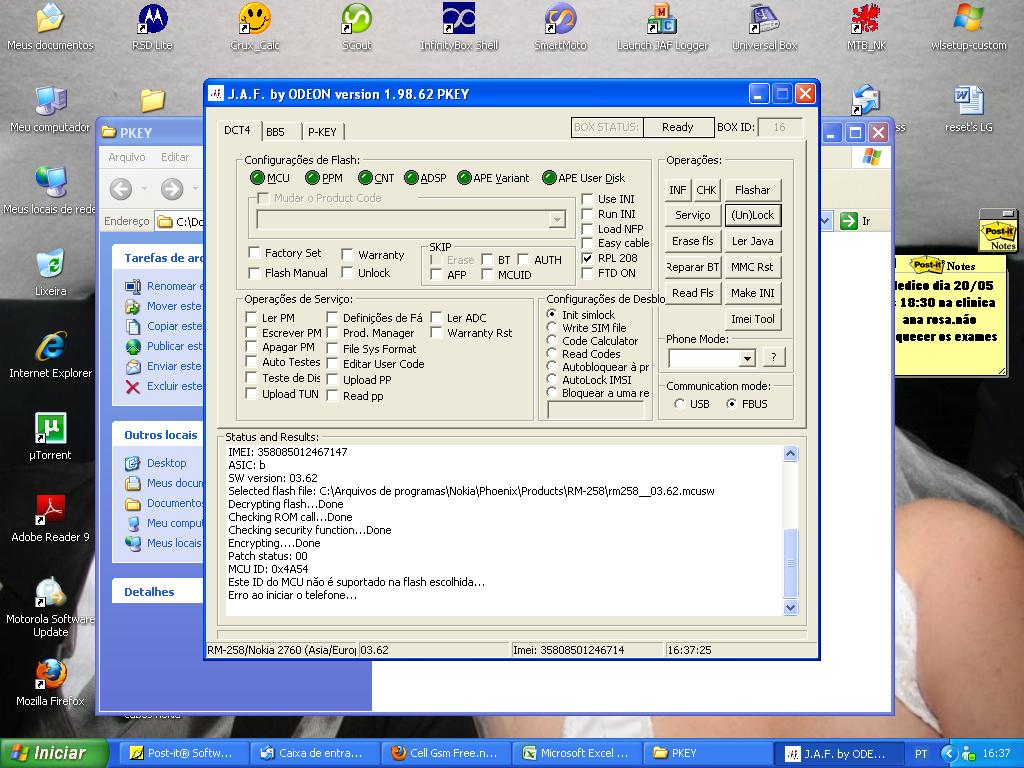
Task: Open SmartMoto desktop shortcut
Action: (560, 27)
